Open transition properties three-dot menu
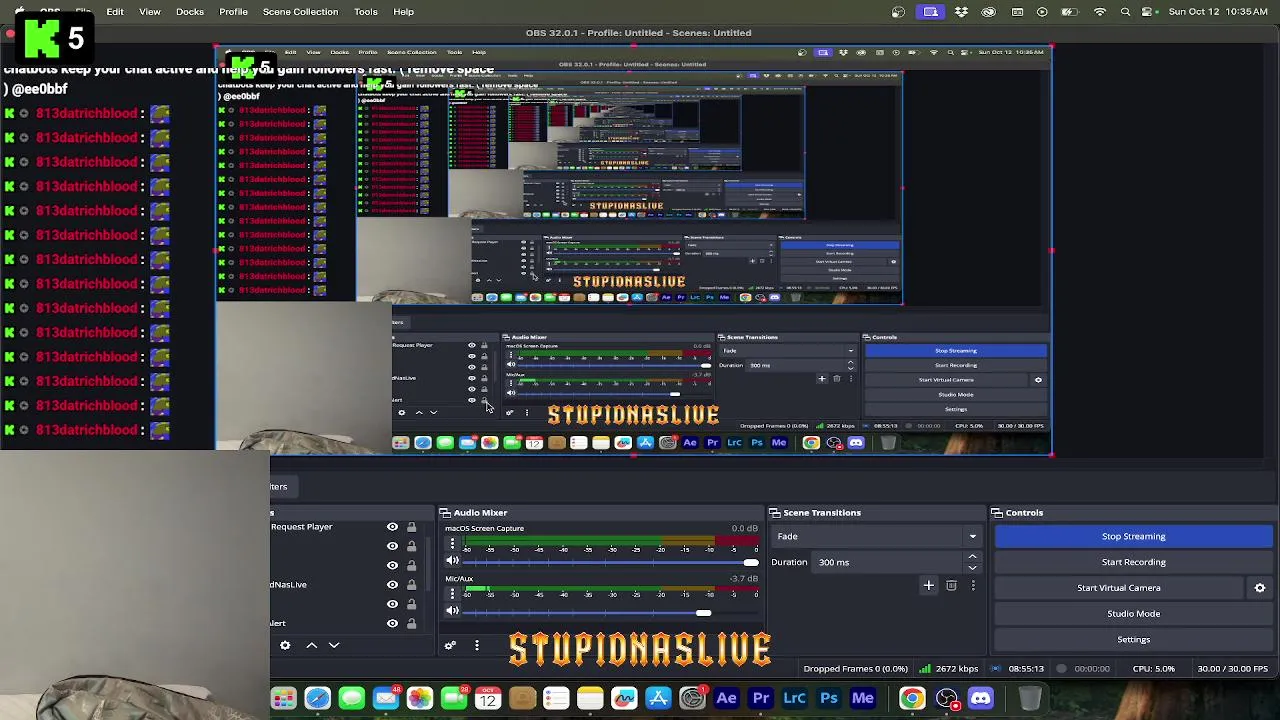1280x720 pixels. (x=973, y=585)
